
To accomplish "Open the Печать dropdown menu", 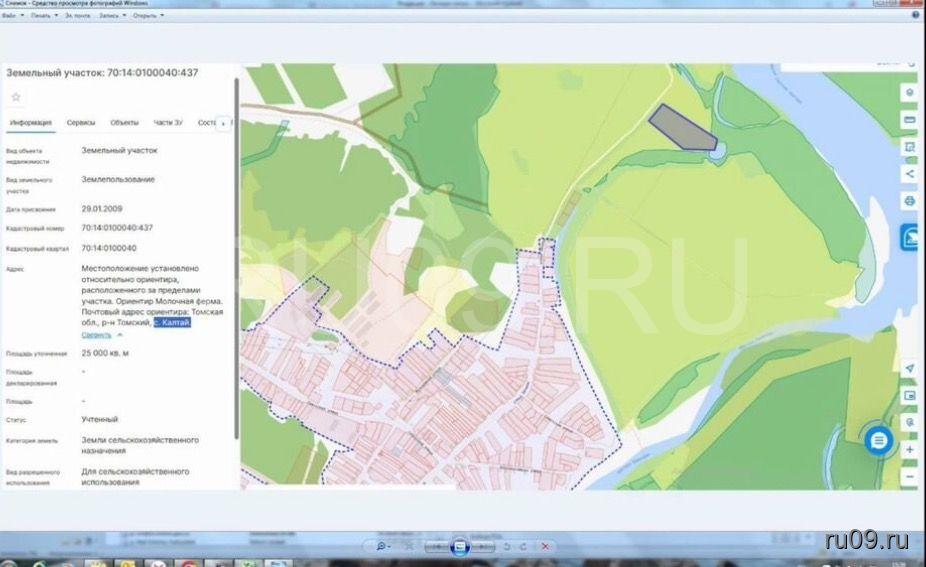I will coord(44,16).
